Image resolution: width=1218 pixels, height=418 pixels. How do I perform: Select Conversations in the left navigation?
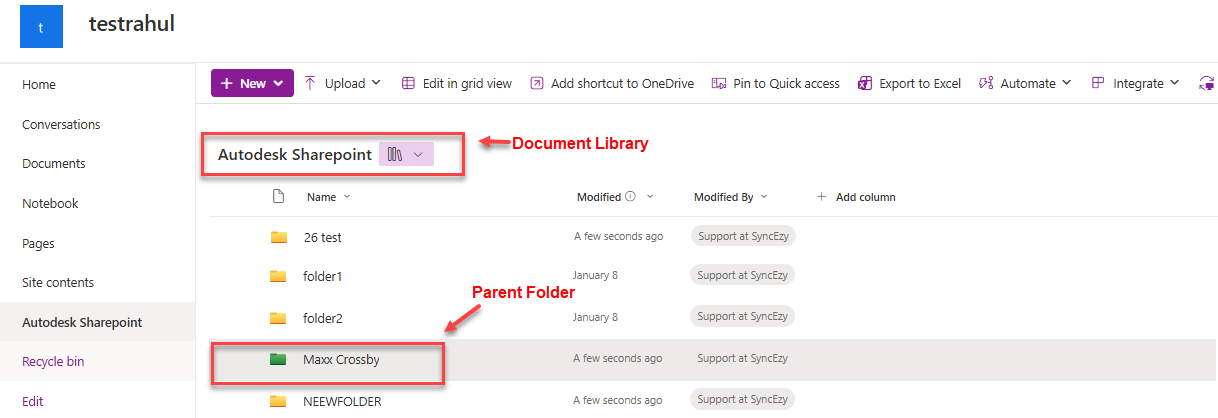[x=61, y=125]
